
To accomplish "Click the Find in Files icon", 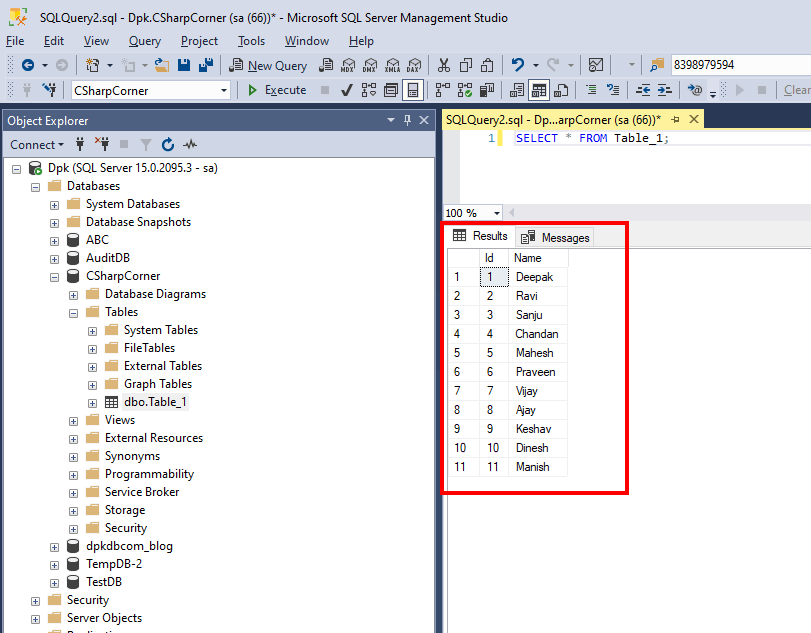I will (657, 65).
